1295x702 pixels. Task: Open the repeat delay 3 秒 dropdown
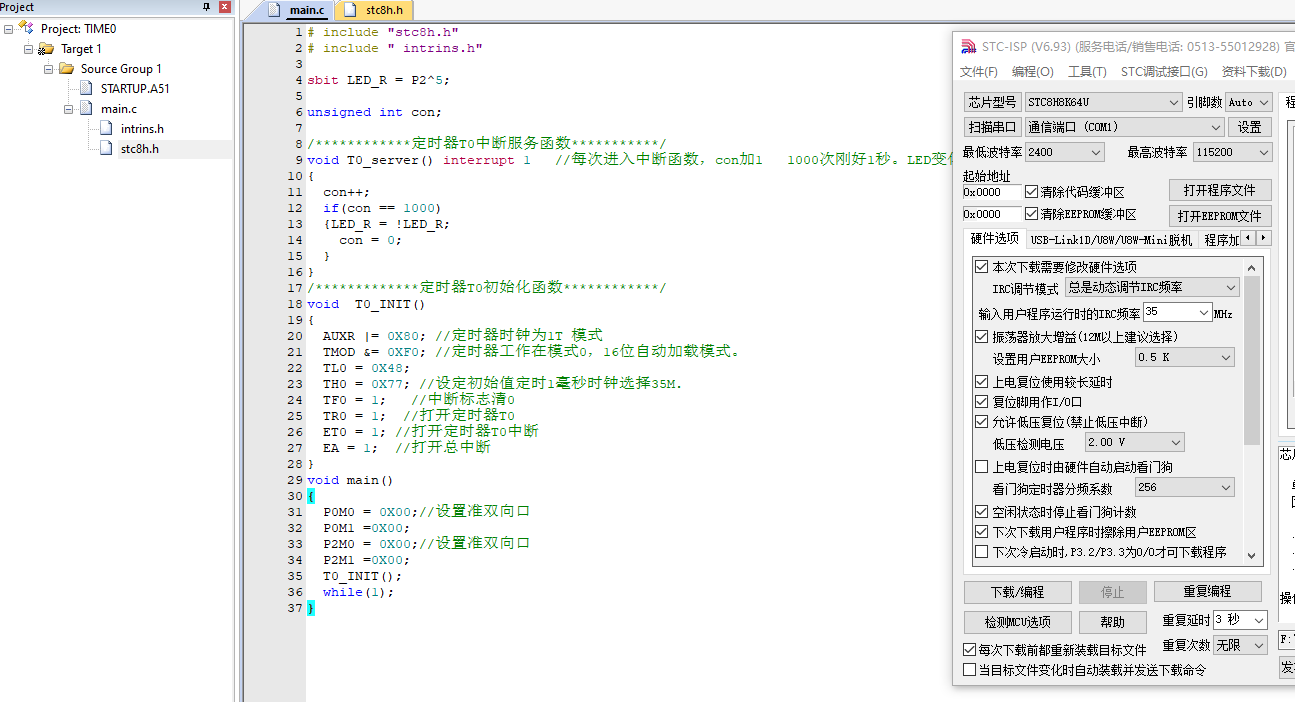1240,620
